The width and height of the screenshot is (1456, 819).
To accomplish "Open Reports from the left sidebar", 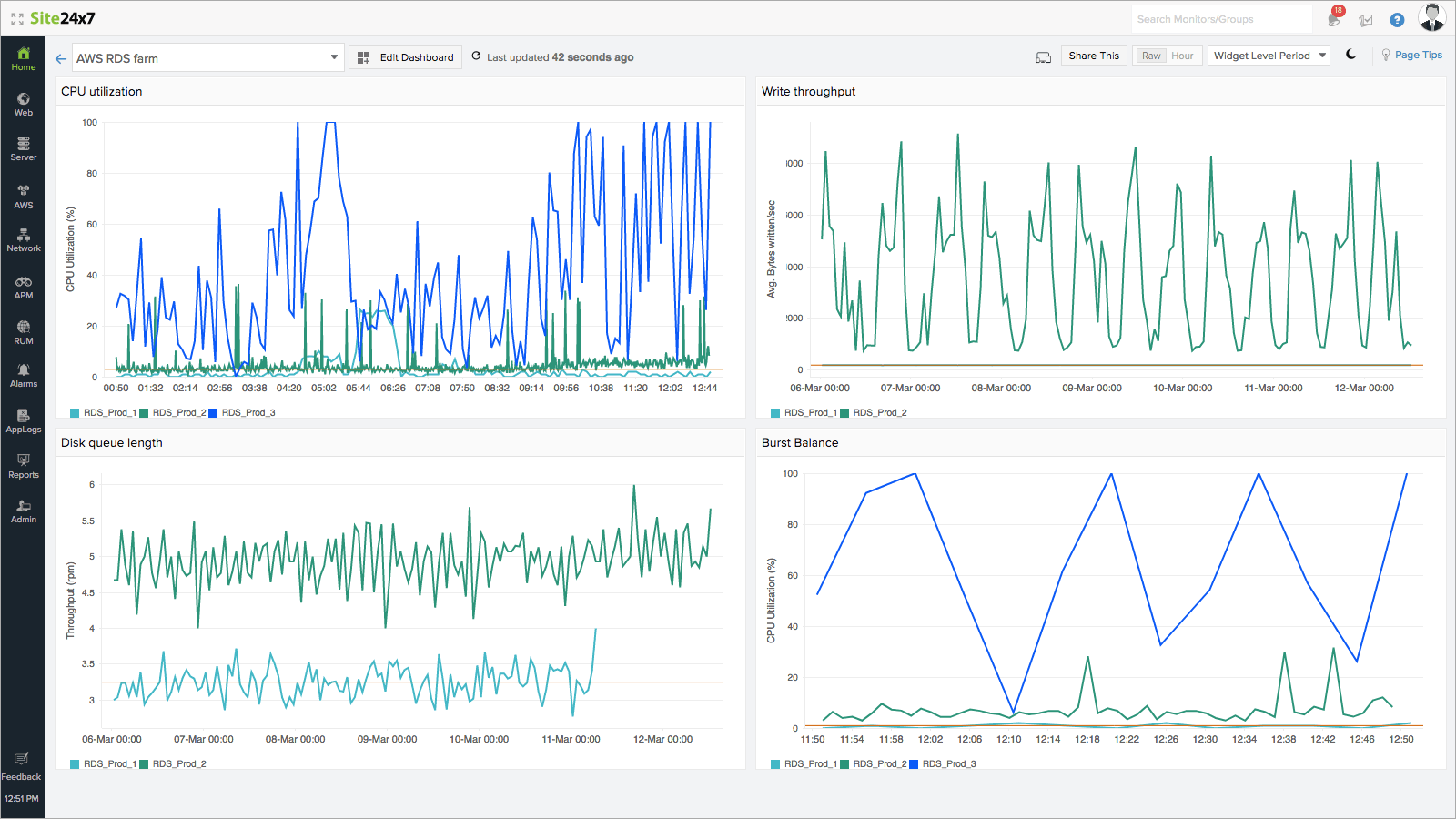I will click(x=23, y=467).
